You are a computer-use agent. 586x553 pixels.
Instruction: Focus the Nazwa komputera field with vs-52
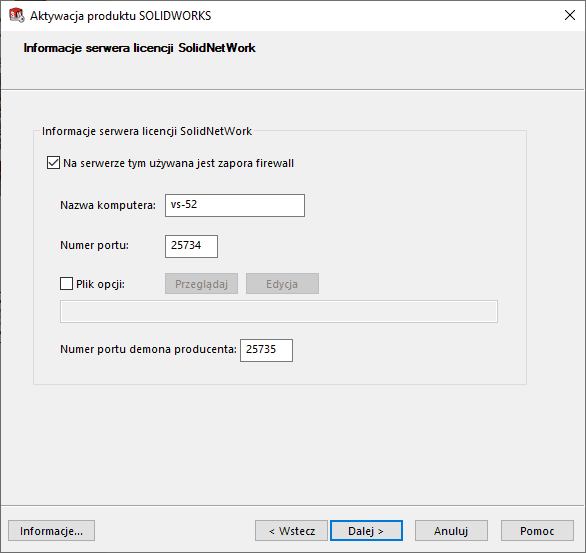point(235,205)
